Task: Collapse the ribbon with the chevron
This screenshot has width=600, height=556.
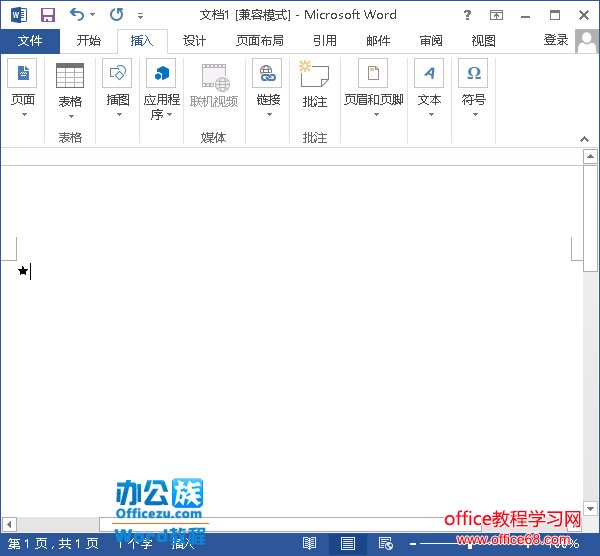Action: [x=584, y=139]
